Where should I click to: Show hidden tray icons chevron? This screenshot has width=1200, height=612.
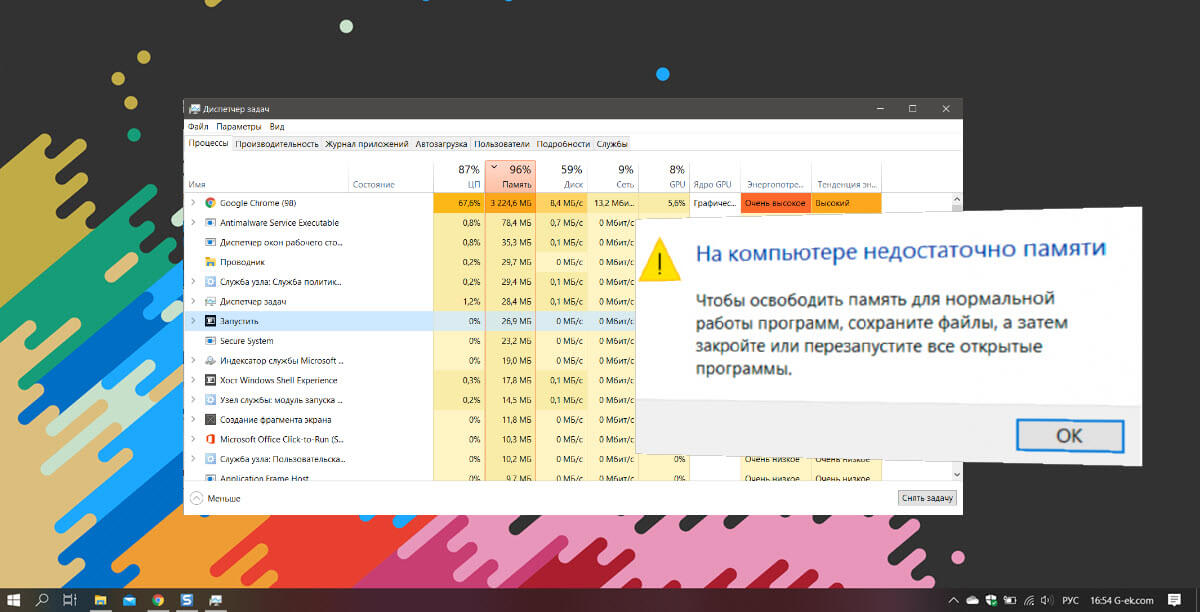[x=953, y=600]
